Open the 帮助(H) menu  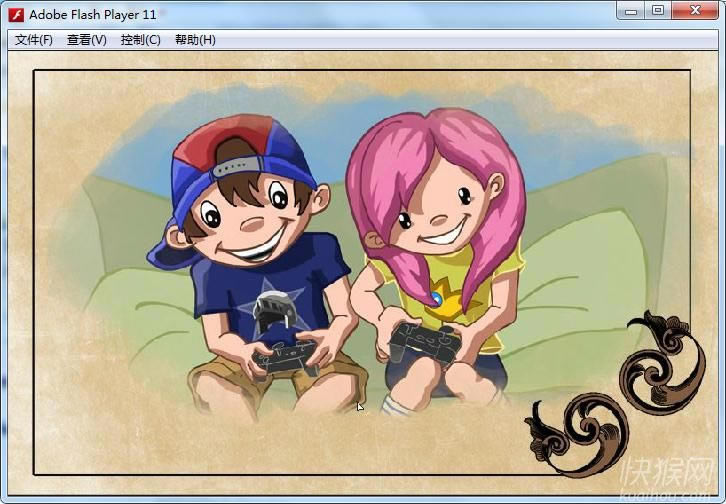195,40
